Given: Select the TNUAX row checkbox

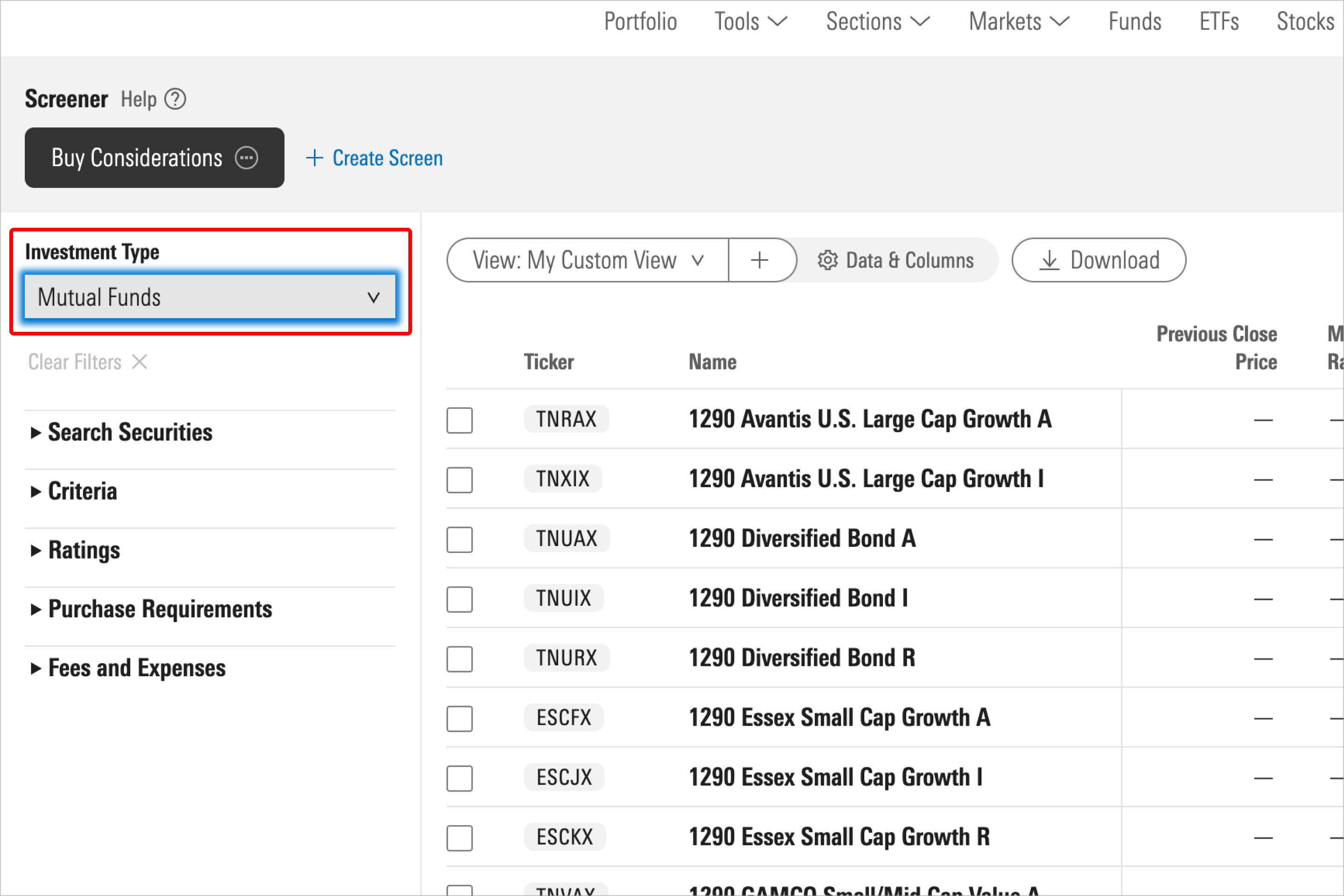Looking at the screenshot, I should (459, 539).
